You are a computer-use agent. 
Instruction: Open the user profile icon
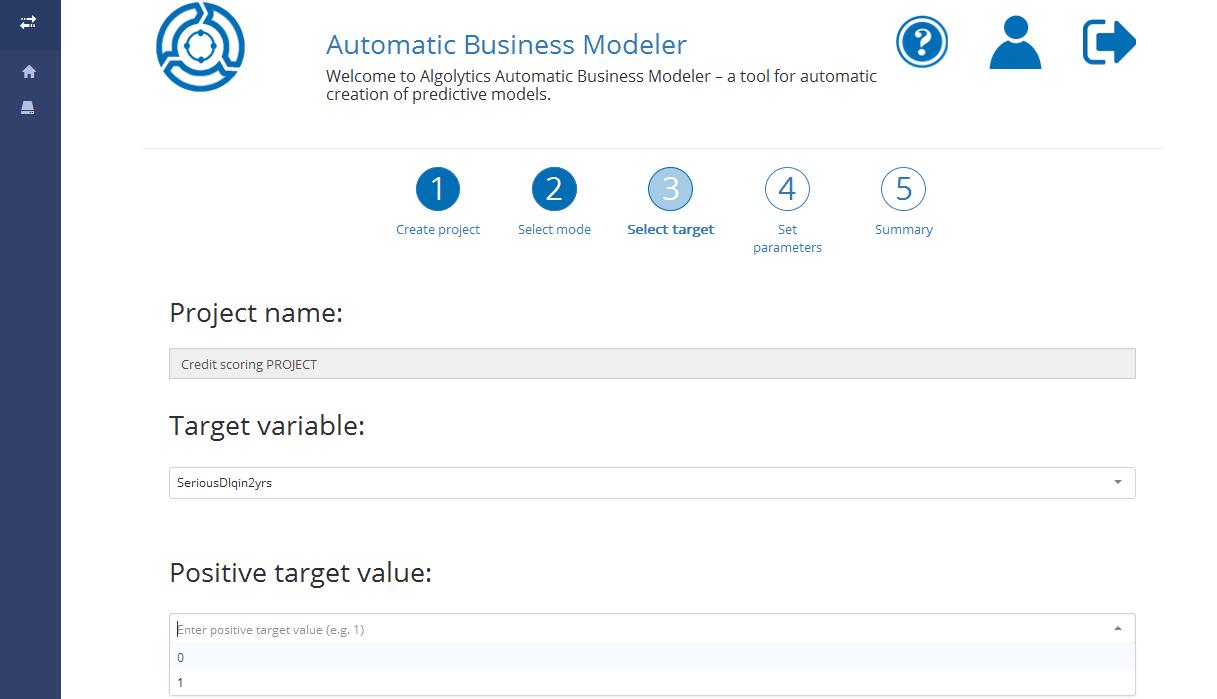click(1015, 43)
